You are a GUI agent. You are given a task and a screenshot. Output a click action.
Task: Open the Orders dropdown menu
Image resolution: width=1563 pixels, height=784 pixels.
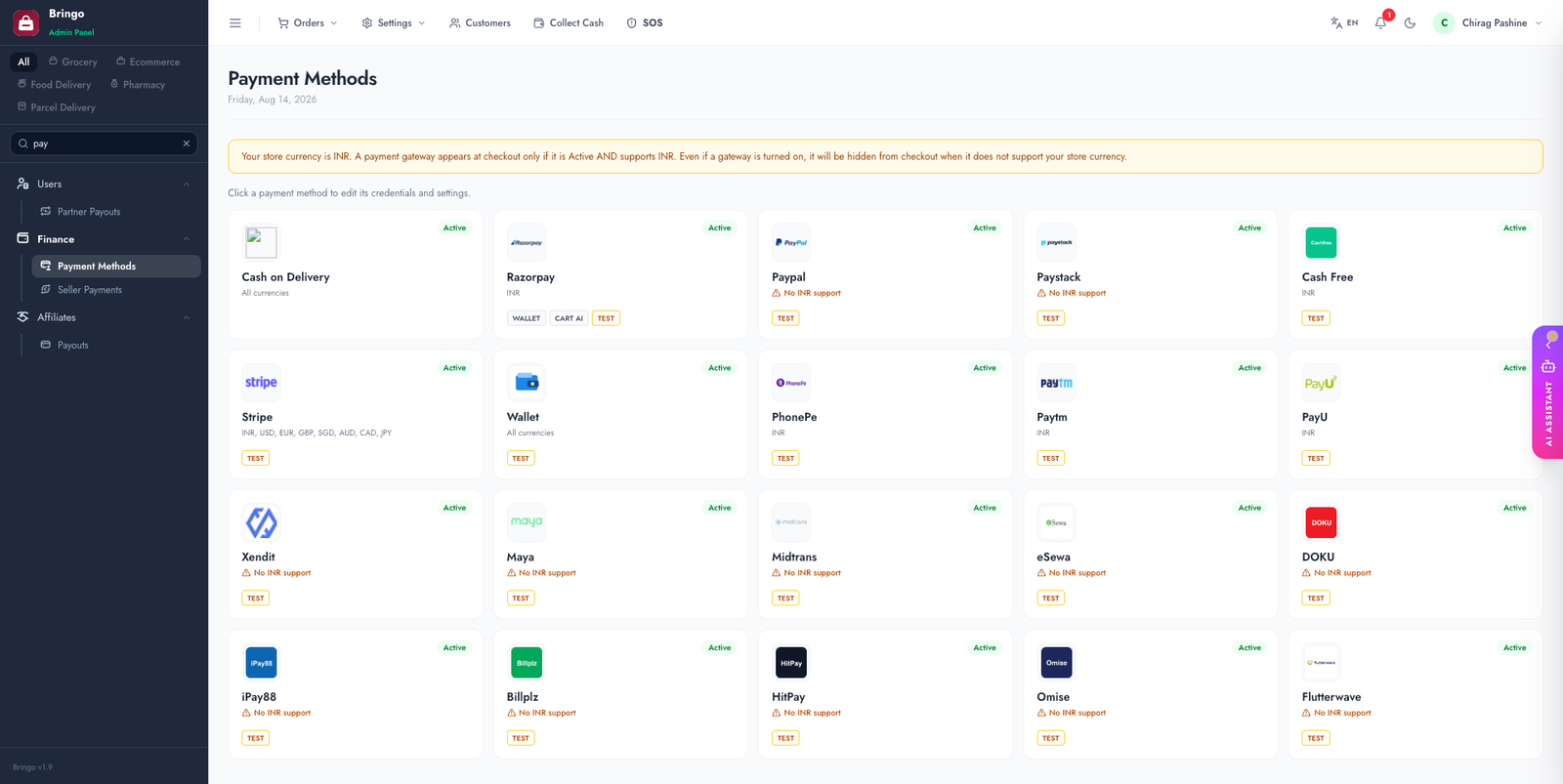[307, 22]
